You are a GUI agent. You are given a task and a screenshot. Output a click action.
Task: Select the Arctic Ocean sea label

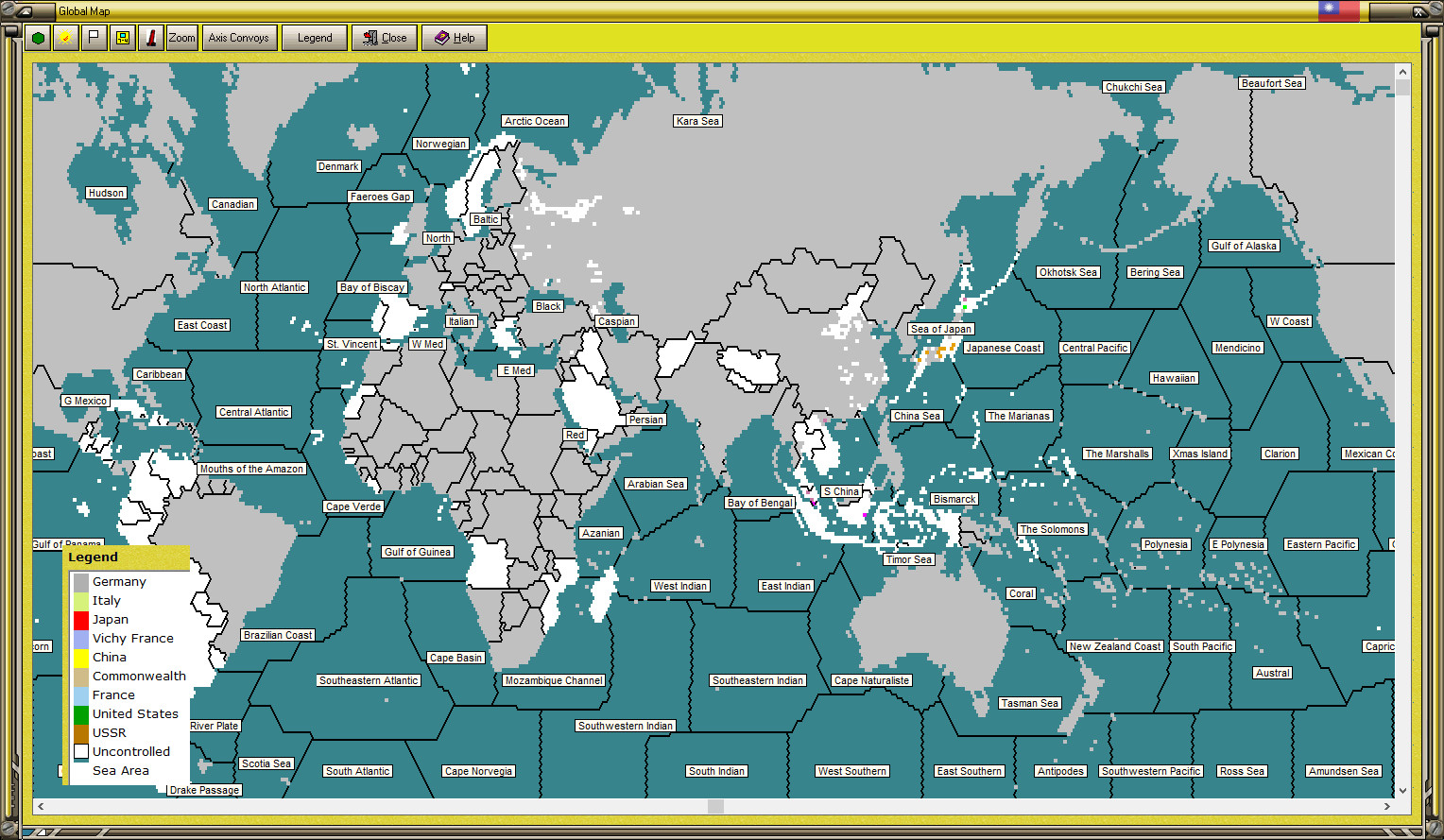point(535,121)
